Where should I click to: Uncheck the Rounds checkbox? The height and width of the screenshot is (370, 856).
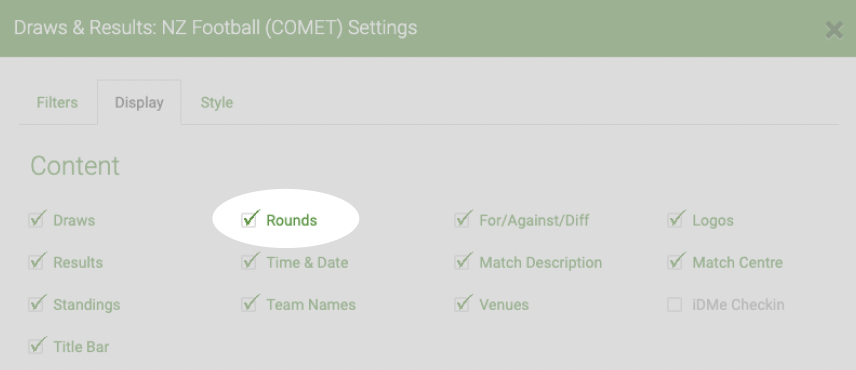click(249, 220)
